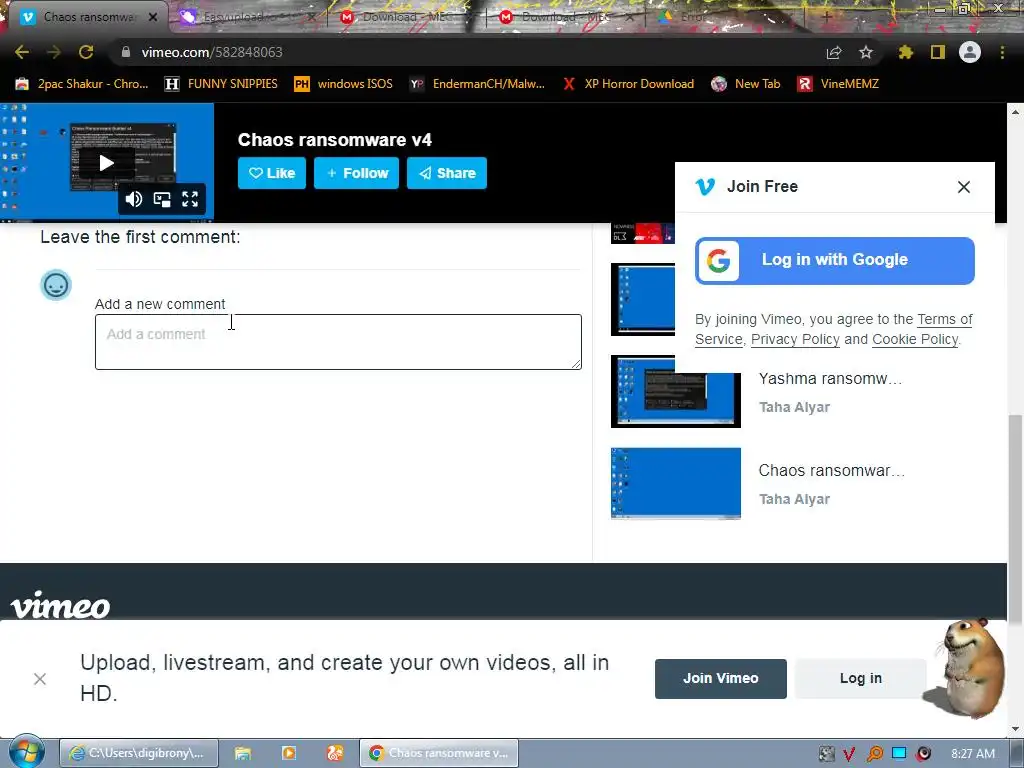Click the orange magnifier tray icon
1024x768 pixels.
[x=874, y=754]
